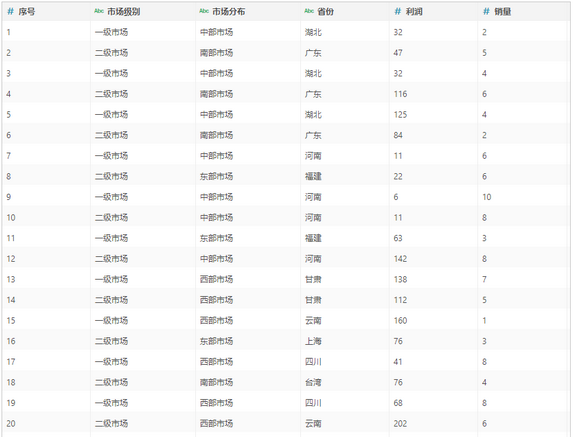Click 序号 cell 20
Screen dimensions: 573x437
11,423
